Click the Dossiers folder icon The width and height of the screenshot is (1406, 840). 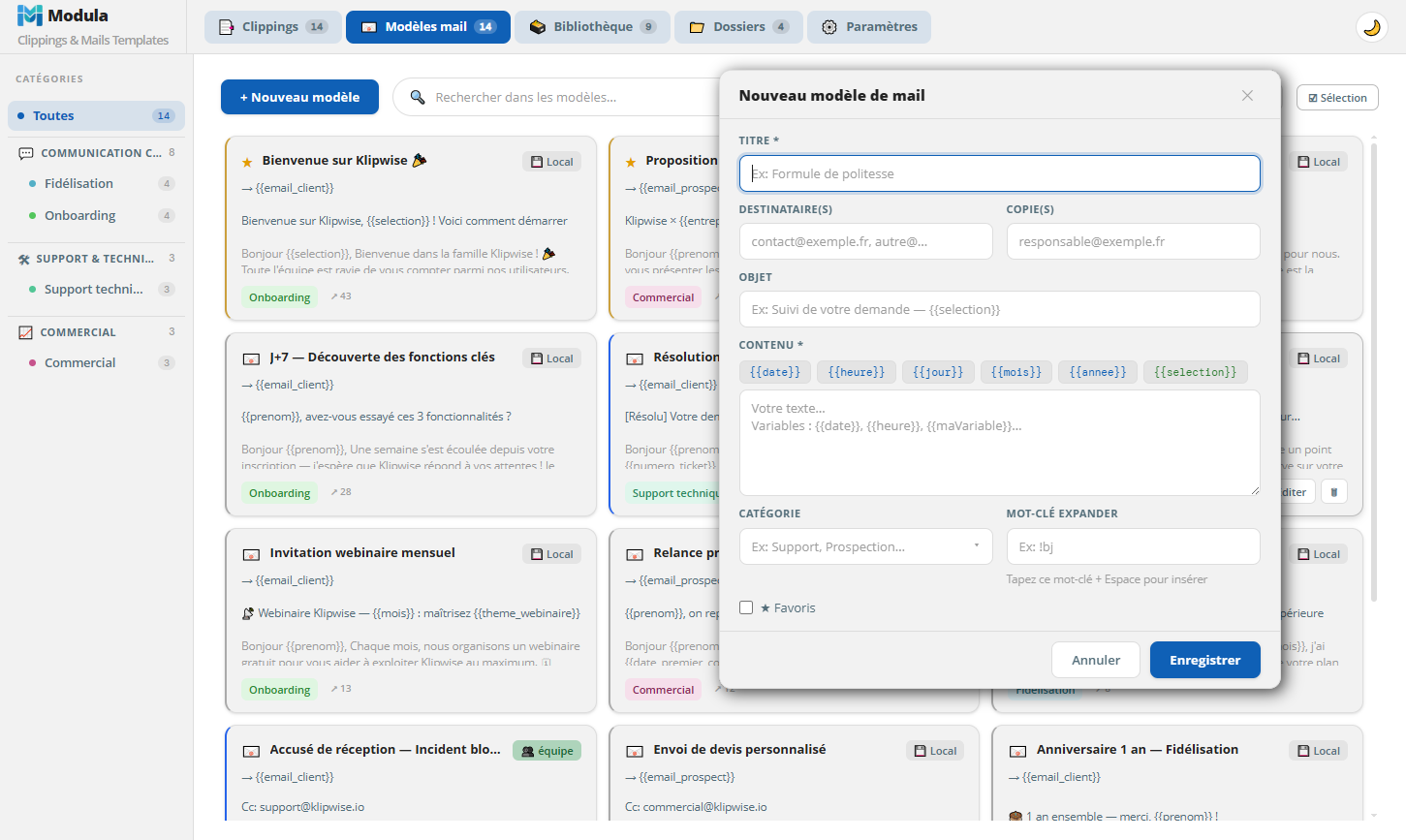click(x=697, y=27)
